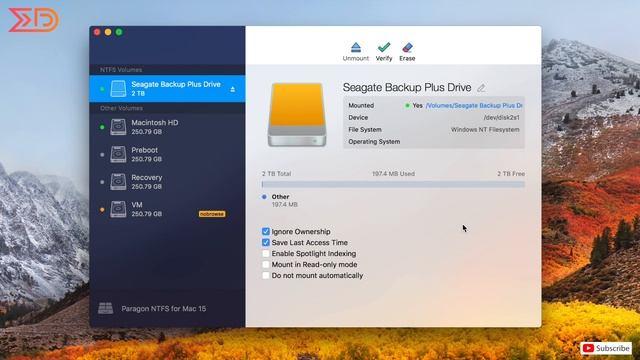Click the /dev/disk2s1 device value
Image resolution: width=640 pixels, height=360 pixels.
[x=501, y=118]
